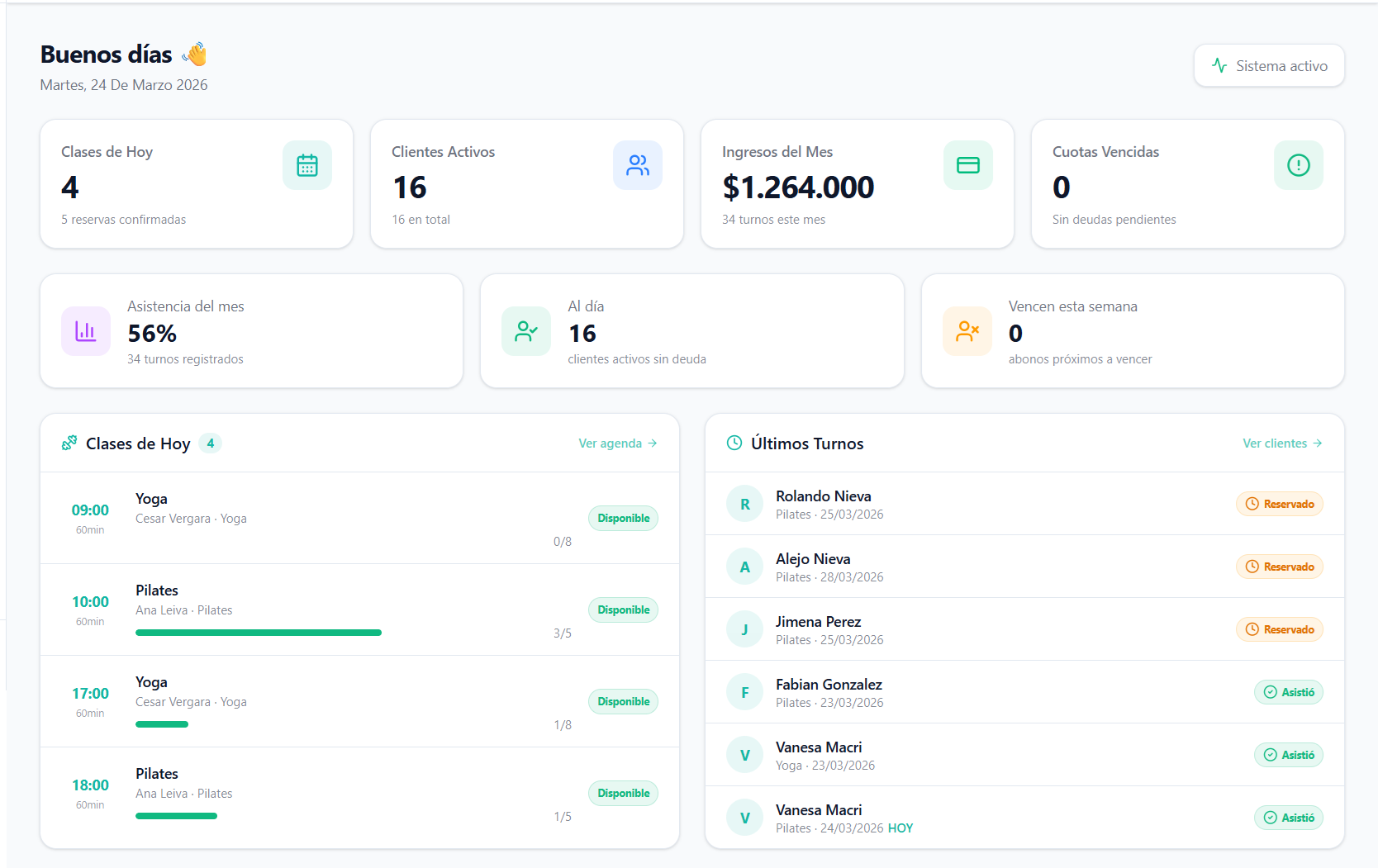Open Ver agenda link
The height and width of the screenshot is (868, 1378).
tap(617, 443)
